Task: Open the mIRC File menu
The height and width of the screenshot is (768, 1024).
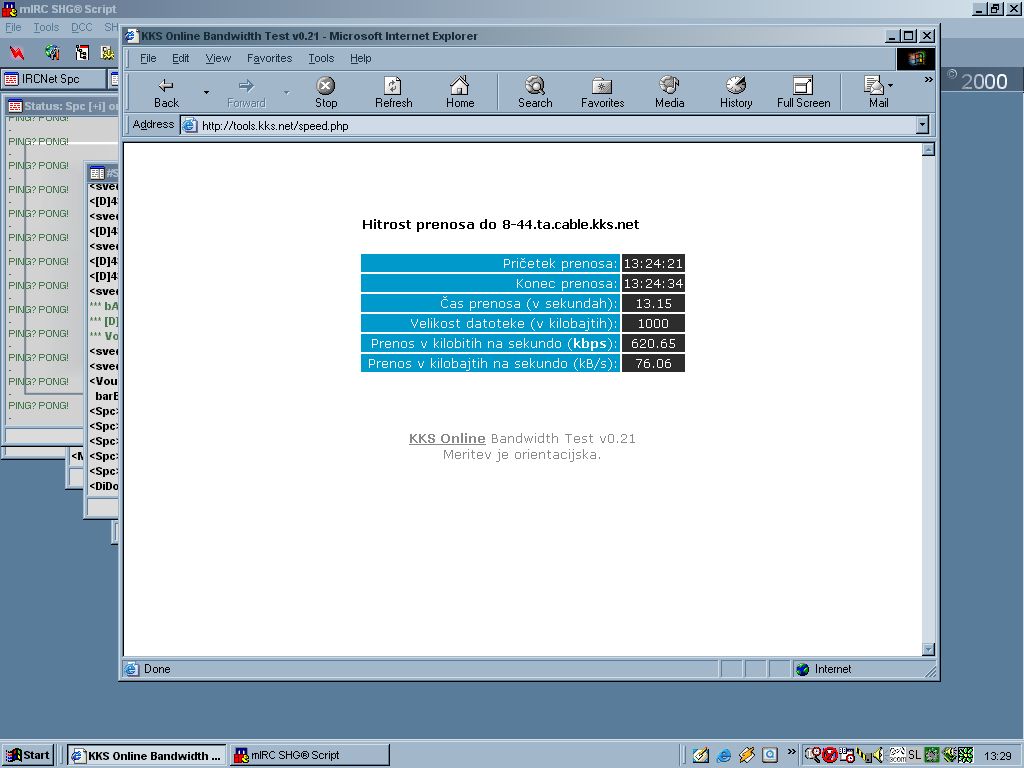Action: [13, 27]
